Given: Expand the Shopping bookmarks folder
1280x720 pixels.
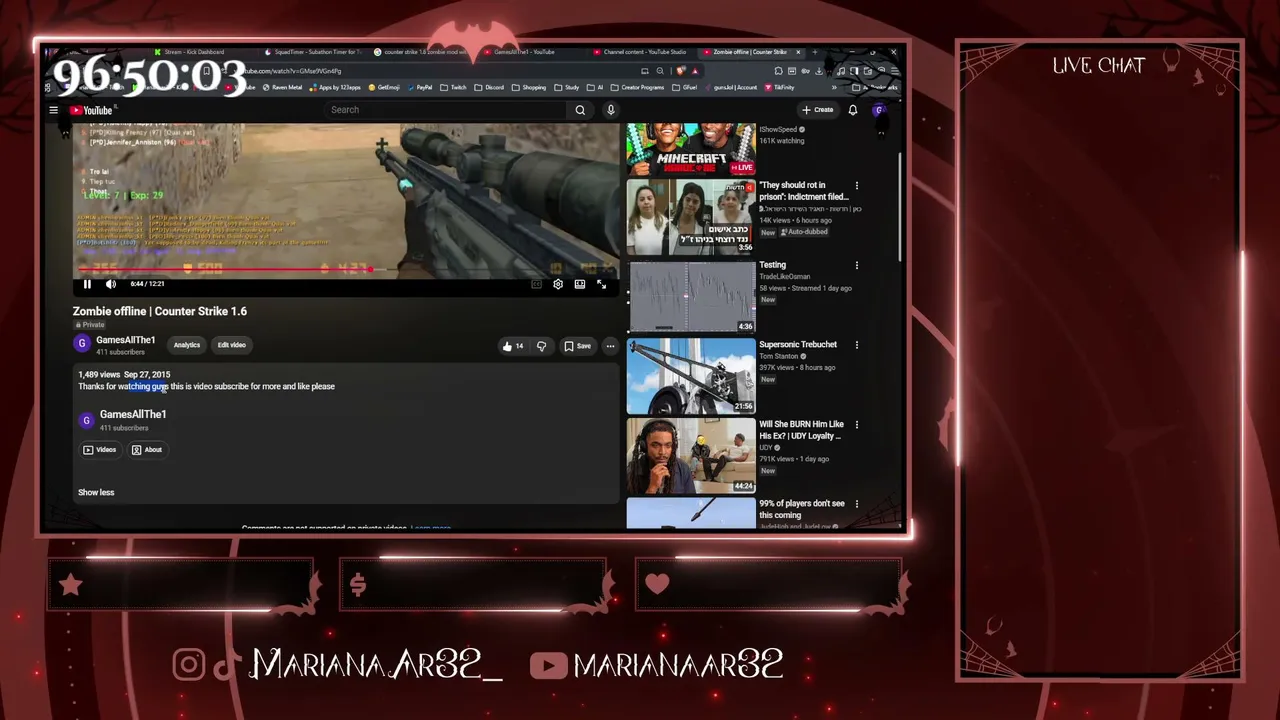Looking at the screenshot, I should click(x=530, y=88).
